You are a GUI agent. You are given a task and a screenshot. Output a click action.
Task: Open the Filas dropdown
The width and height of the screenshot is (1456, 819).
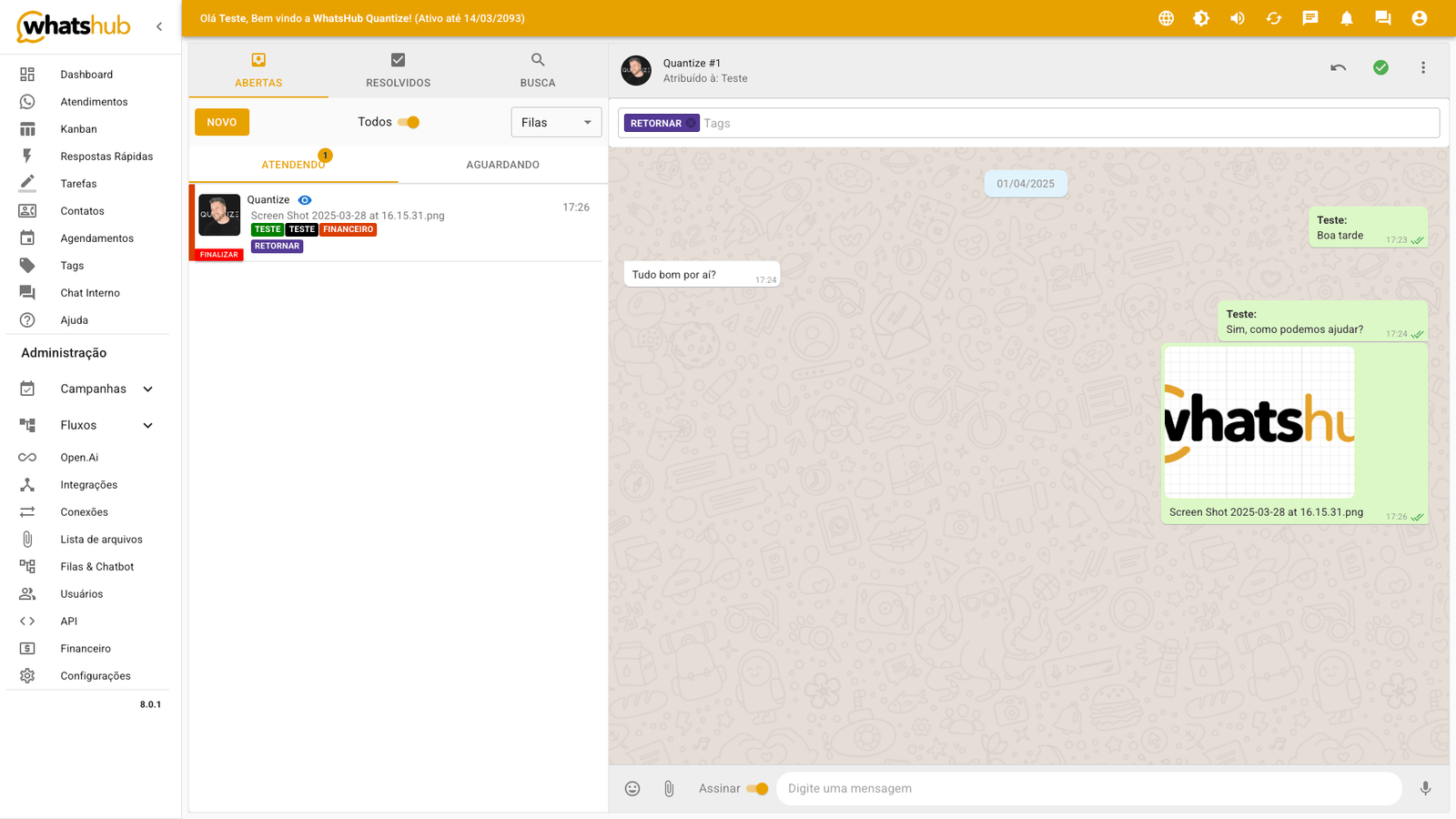(556, 121)
